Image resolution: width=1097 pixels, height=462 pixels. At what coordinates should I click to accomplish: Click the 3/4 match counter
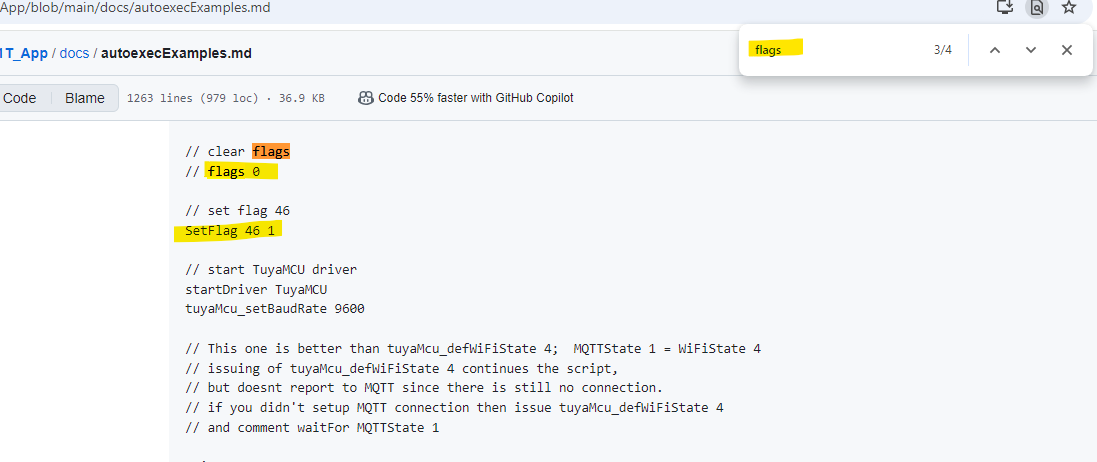pos(942,50)
